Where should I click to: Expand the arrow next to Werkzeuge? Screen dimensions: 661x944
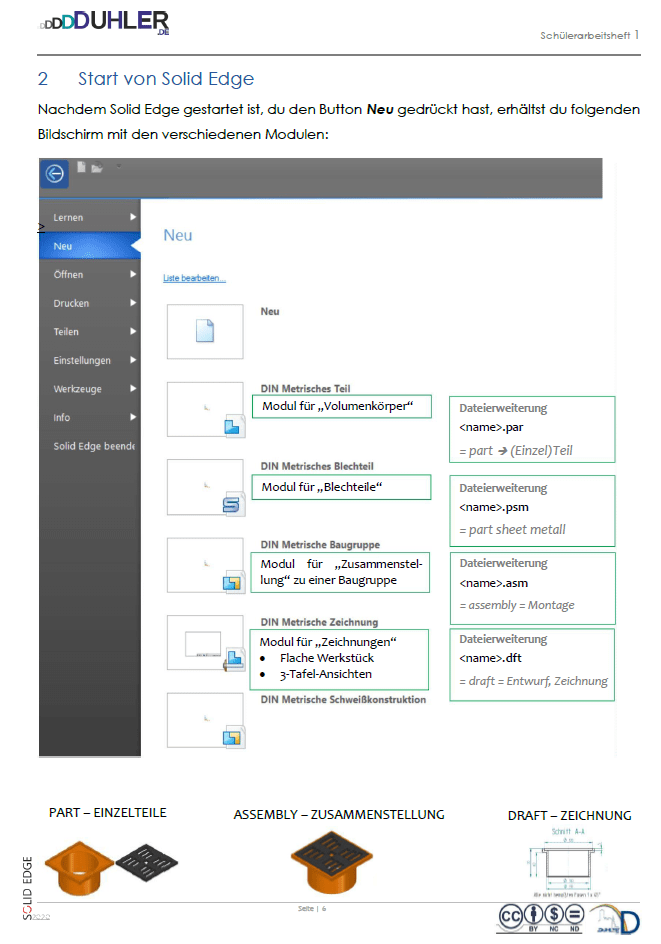tap(133, 388)
